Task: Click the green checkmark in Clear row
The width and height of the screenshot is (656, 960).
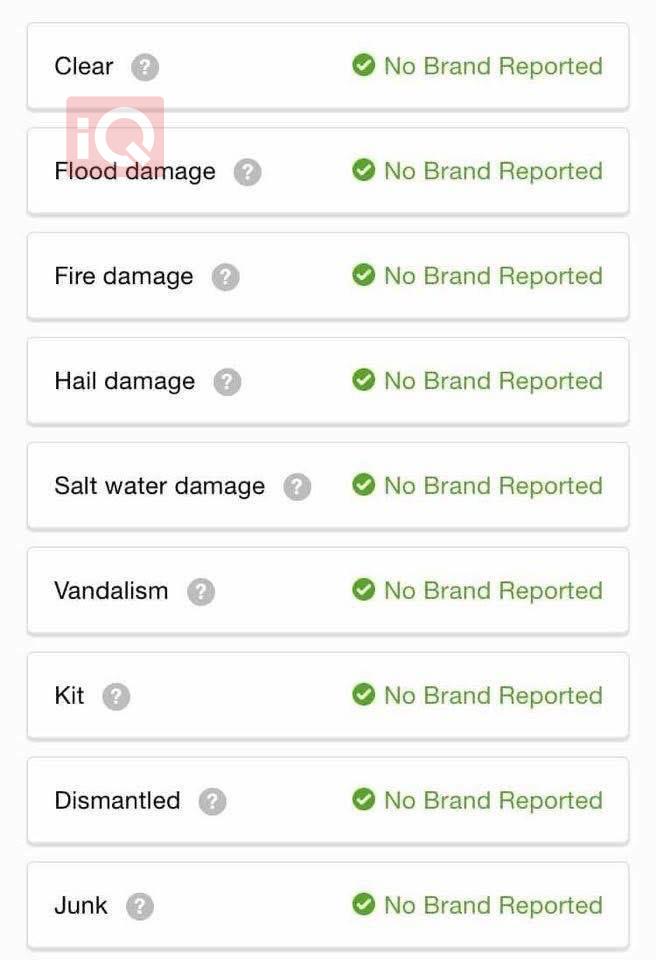Action: [363, 65]
